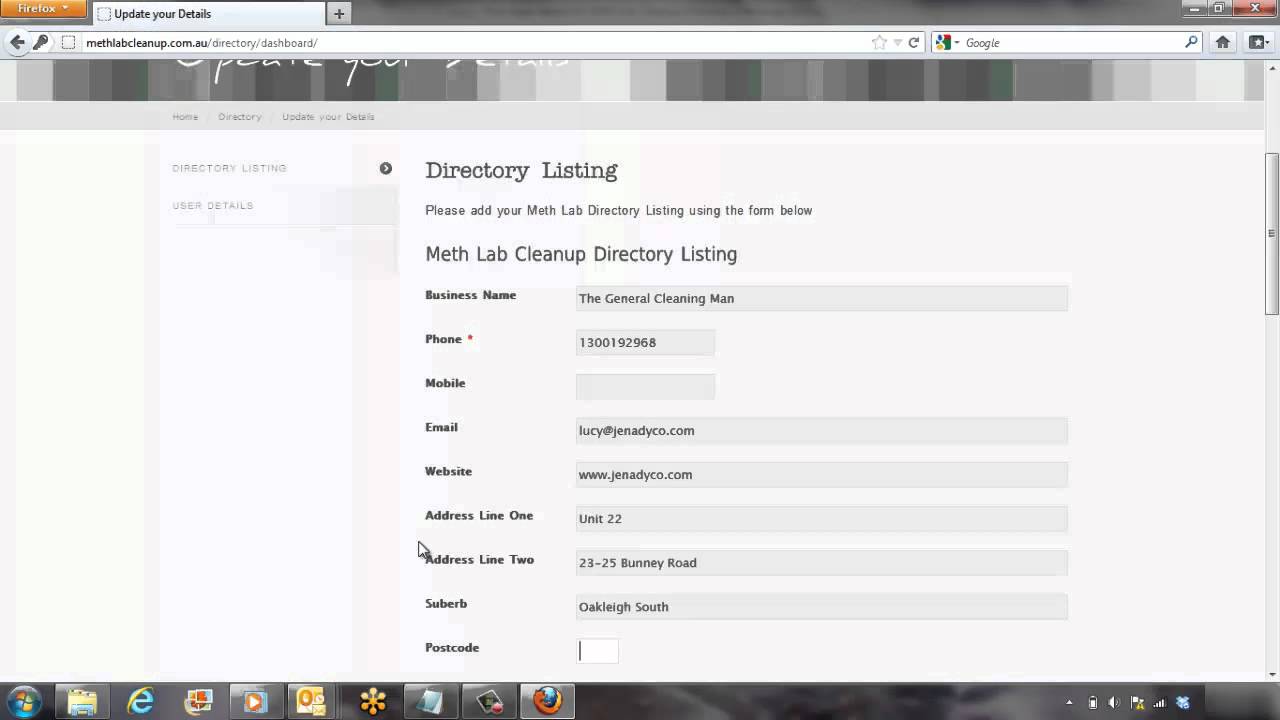Click the "Update your Details" breadcrumb
The width and height of the screenshot is (1280, 720).
pyautogui.click(x=328, y=117)
